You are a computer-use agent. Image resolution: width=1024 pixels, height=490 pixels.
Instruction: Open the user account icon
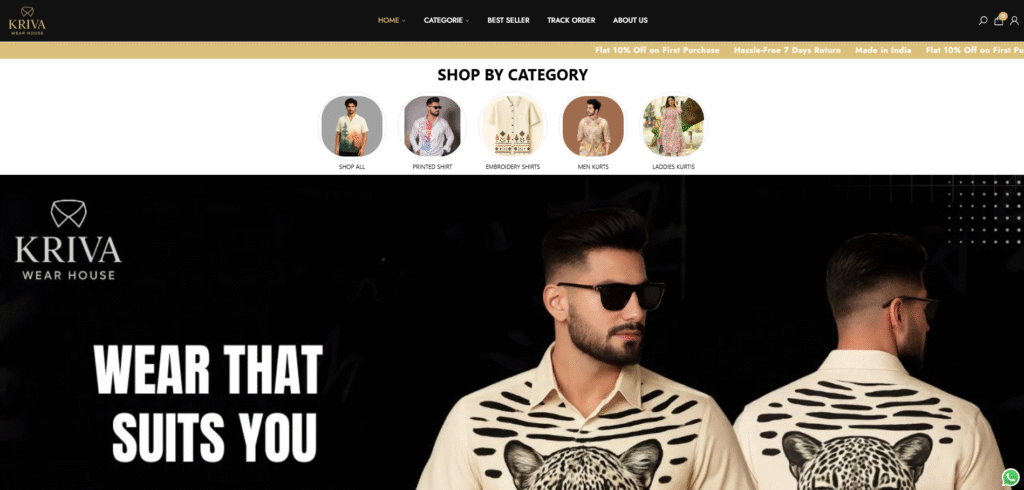pos(1014,20)
